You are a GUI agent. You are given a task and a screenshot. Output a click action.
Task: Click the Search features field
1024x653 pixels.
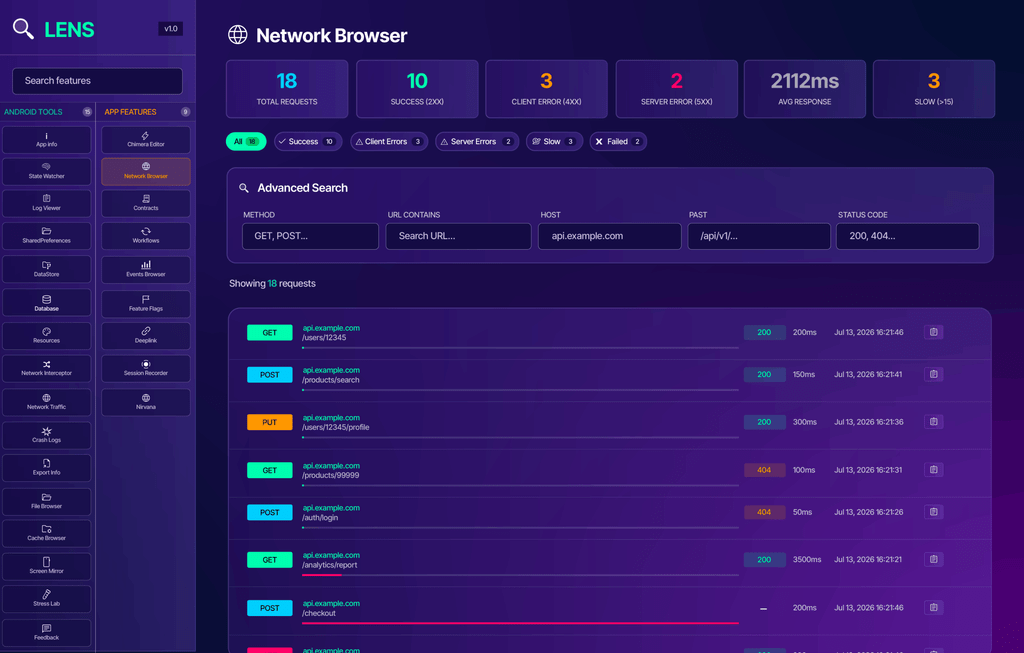tap(97, 81)
